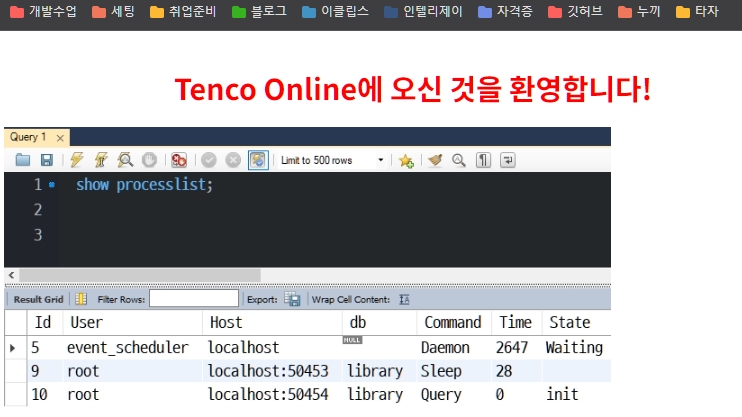Stop query execution hand icon

149,160
